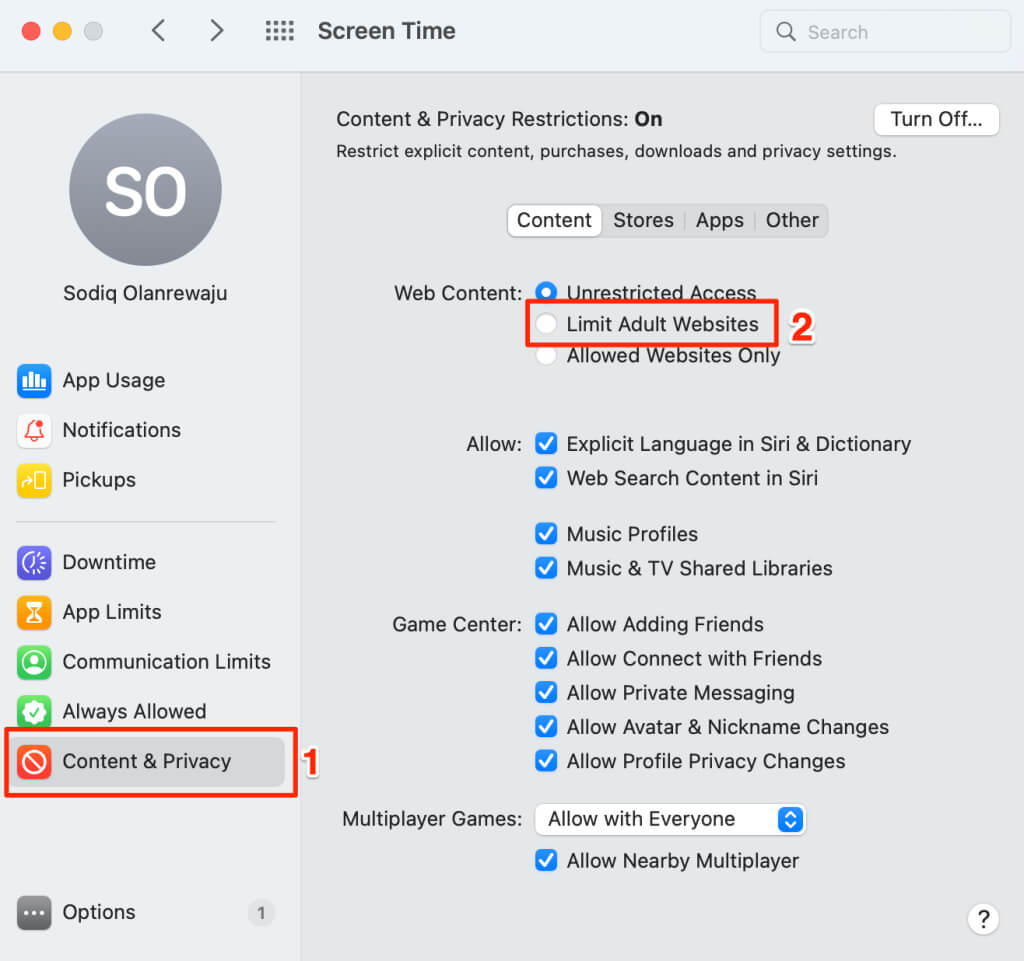
Task: Choose Allowed Websites Only option
Action: [x=546, y=356]
